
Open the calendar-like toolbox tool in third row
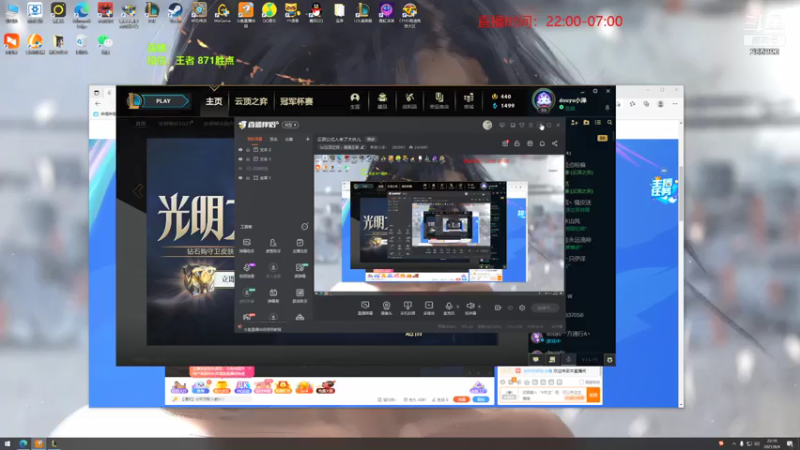coord(273,294)
